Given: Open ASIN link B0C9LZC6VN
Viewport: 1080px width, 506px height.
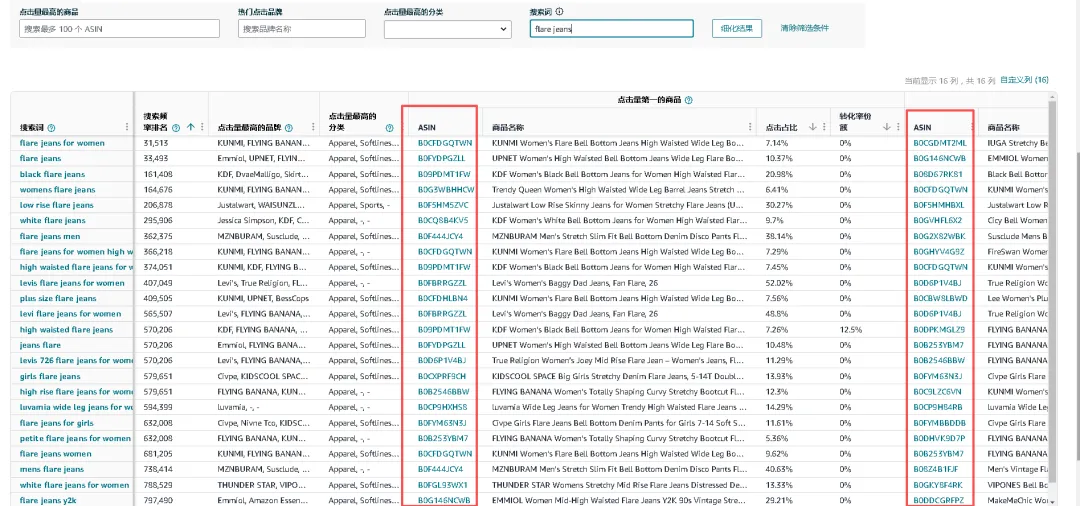Looking at the screenshot, I should click(x=938, y=392).
